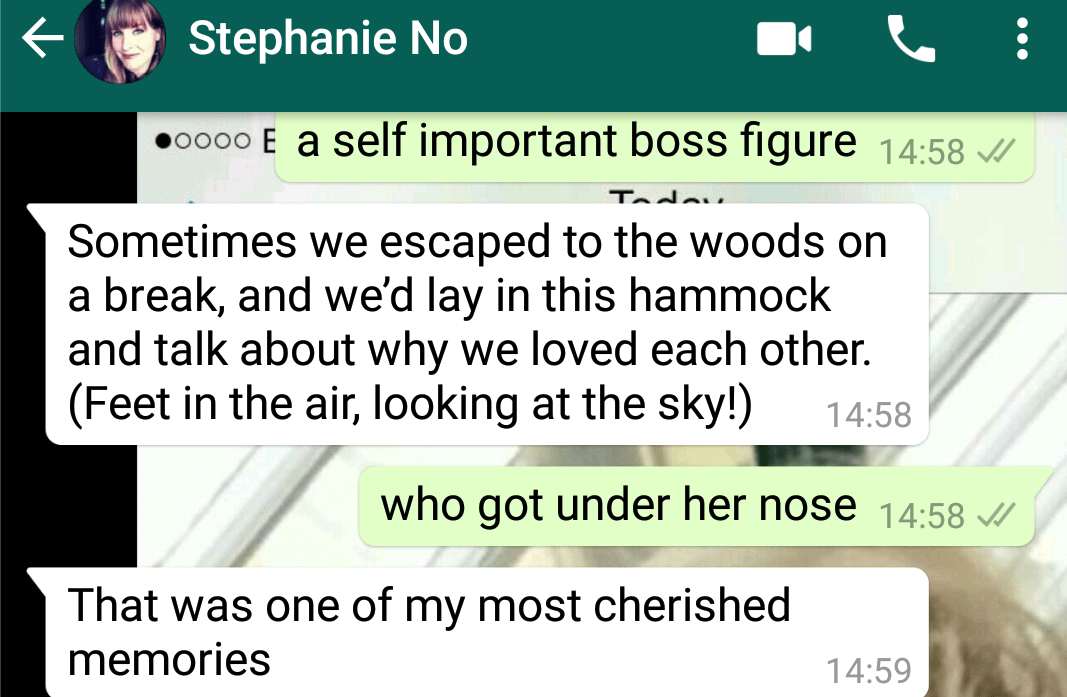Select the 'most cherished memories' message
Screen dimensions: 1067x697
click(x=479, y=632)
